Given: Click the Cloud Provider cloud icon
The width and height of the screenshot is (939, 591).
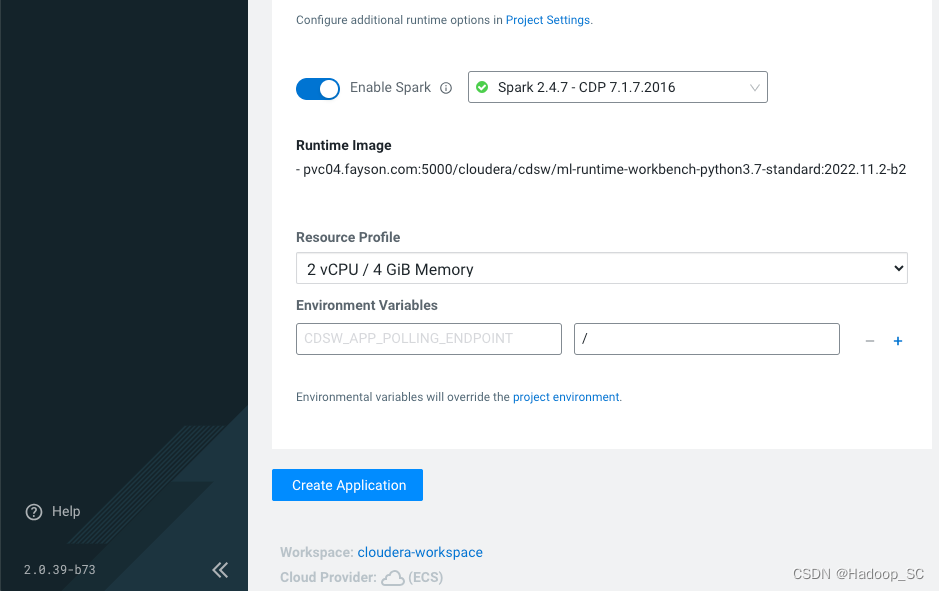Looking at the screenshot, I should [393, 577].
